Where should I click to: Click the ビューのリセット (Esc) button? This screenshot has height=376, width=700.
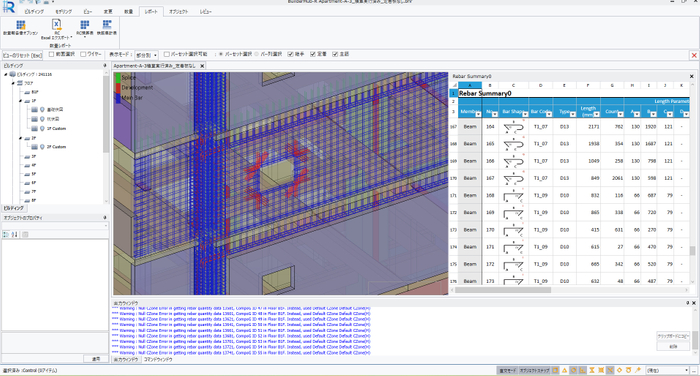coord(22,55)
